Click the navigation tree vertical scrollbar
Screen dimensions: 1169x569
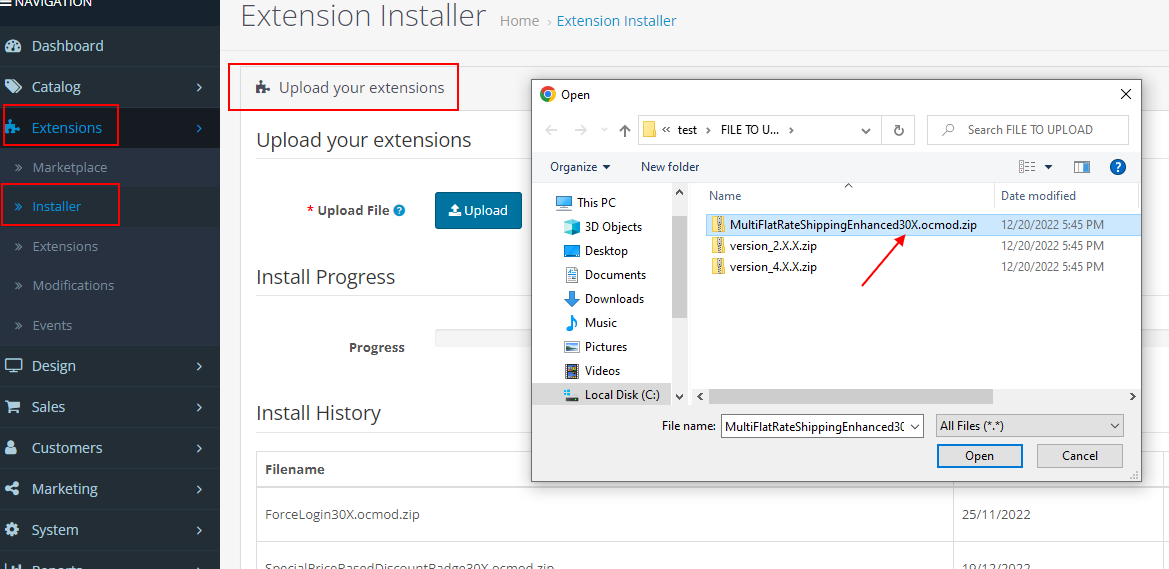(678, 267)
